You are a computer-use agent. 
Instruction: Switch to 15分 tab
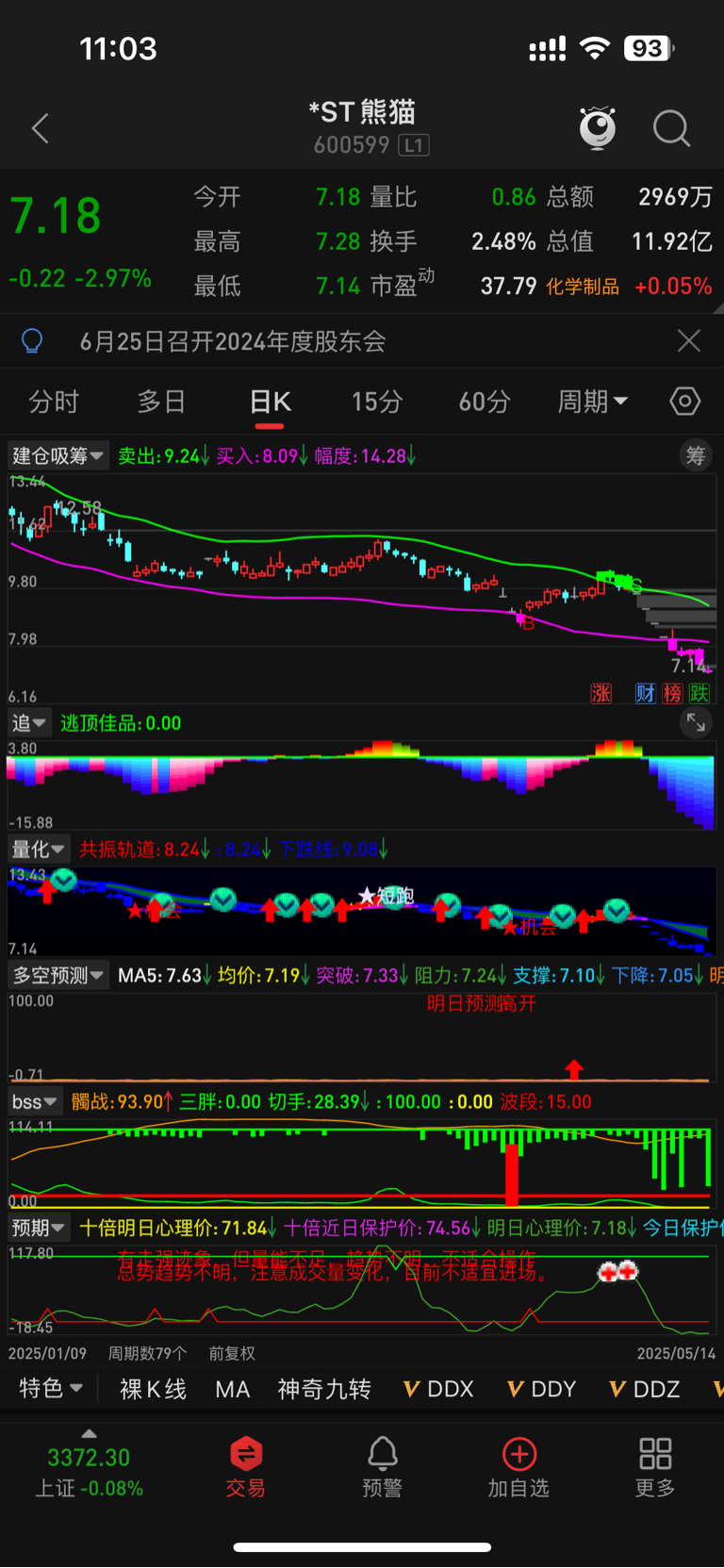coord(377,402)
